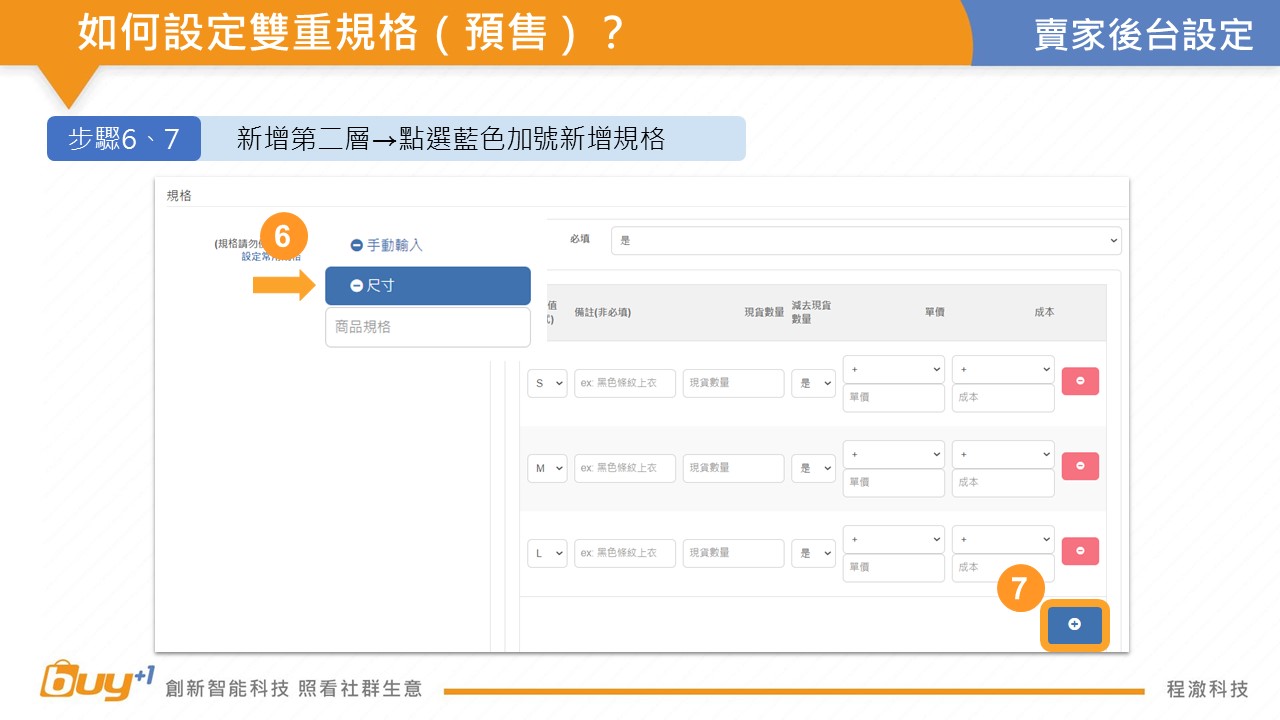Click the 備註 field in M row

(625, 468)
